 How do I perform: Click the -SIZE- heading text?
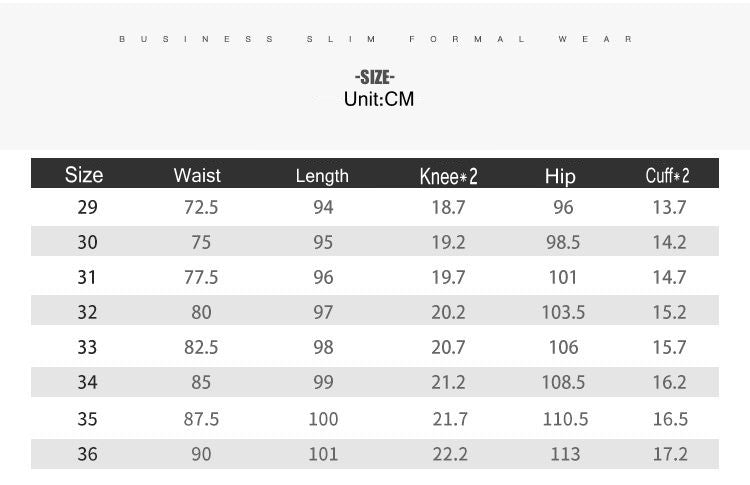click(x=375, y=77)
